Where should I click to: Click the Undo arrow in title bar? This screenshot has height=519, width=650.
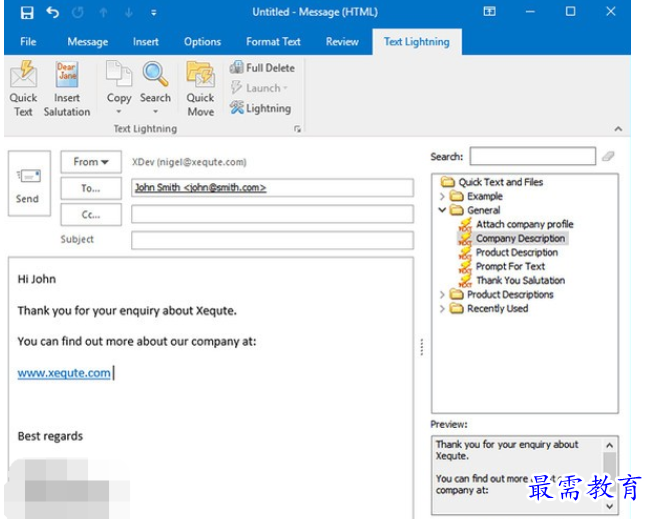[52, 13]
